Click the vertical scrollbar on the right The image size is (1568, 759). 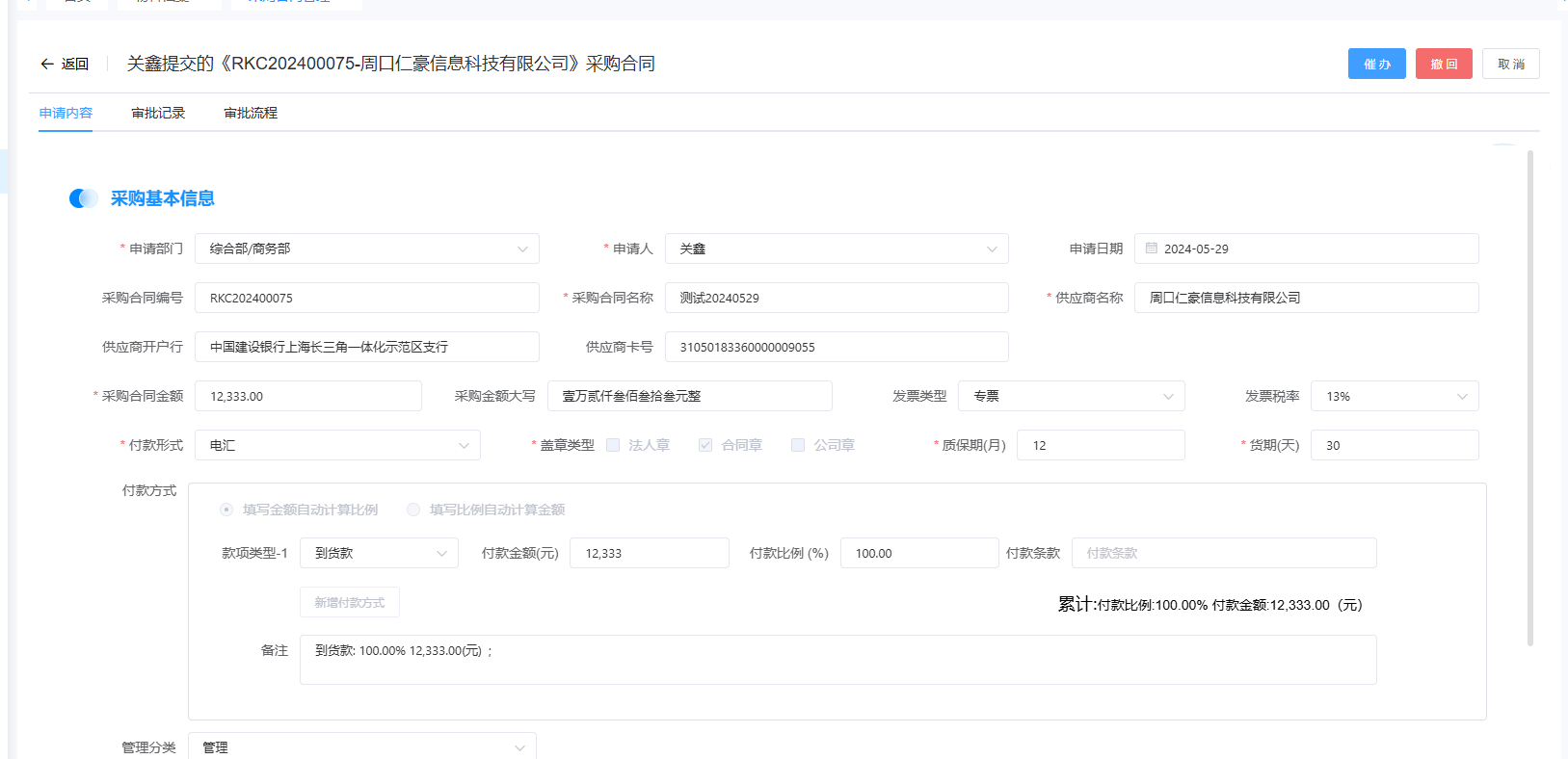point(1529,397)
